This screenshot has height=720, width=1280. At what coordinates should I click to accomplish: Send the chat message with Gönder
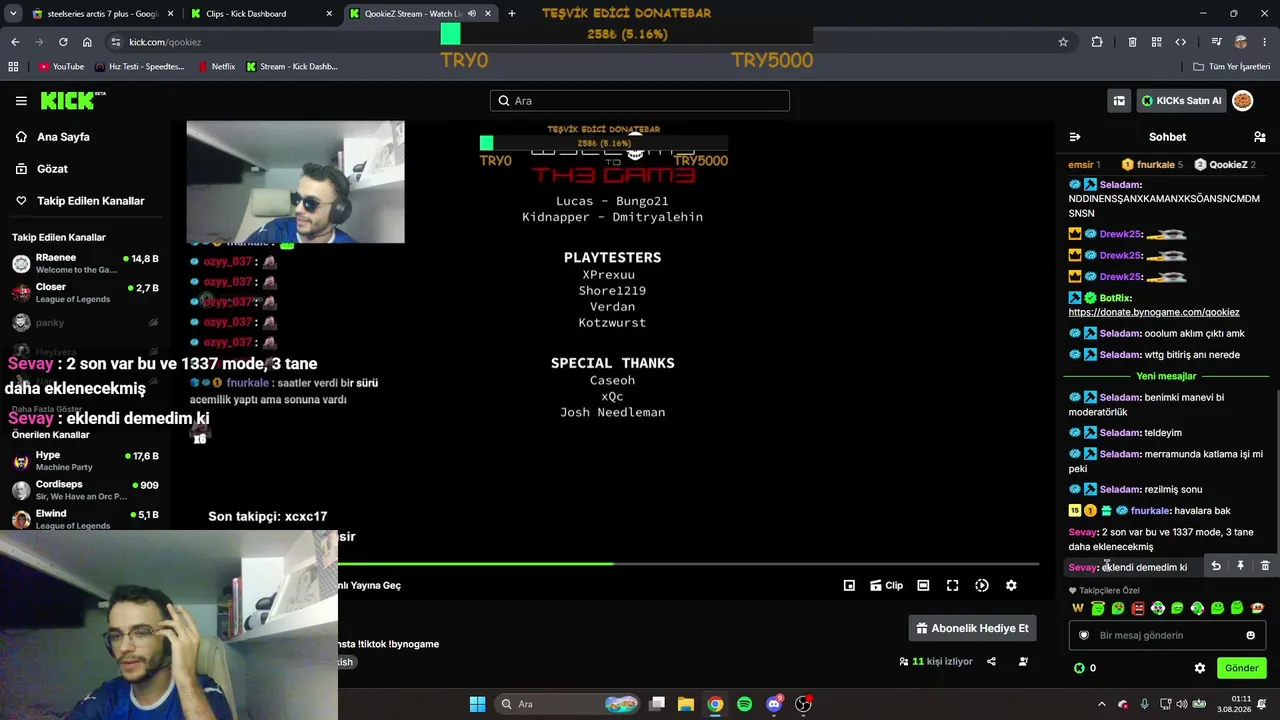pyautogui.click(x=1241, y=668)
